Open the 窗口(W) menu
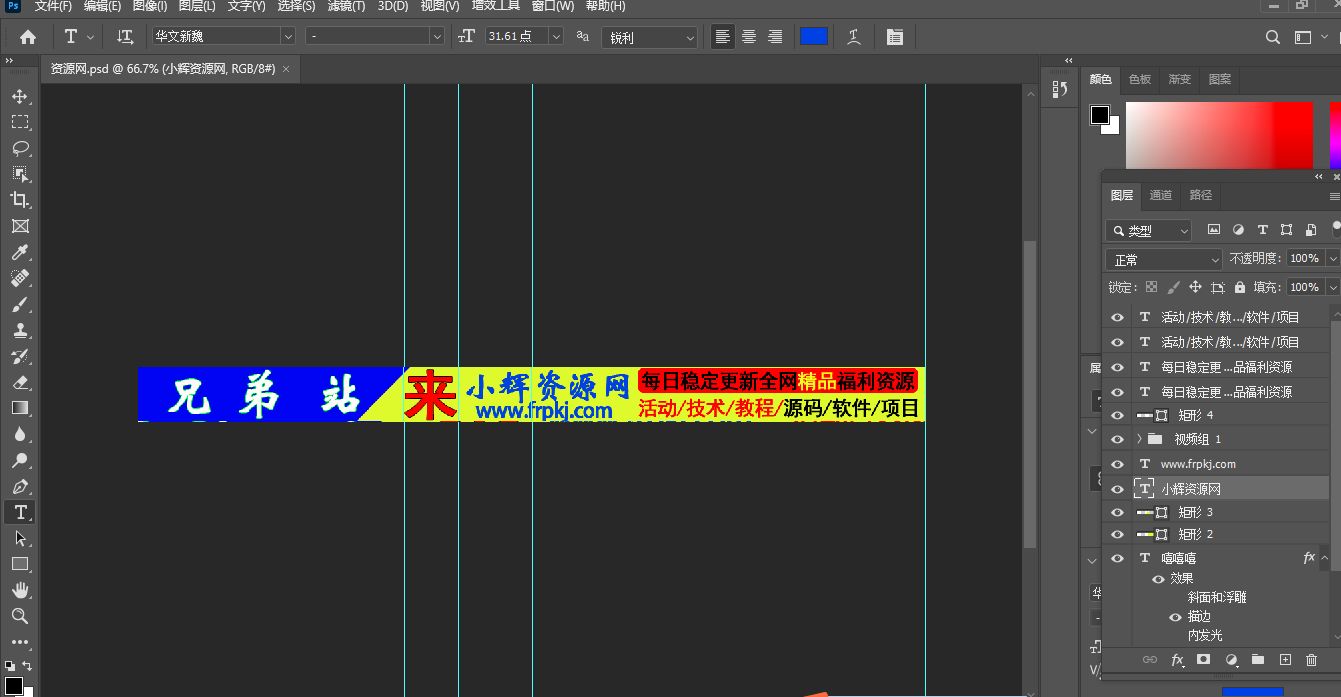Screen dimensions: 1341x697 [553, 6]
